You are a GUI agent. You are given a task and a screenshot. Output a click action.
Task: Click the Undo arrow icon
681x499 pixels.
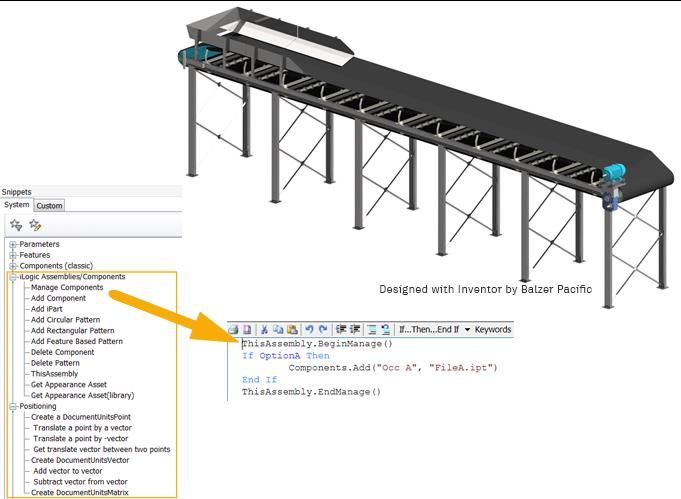(309, 330)
